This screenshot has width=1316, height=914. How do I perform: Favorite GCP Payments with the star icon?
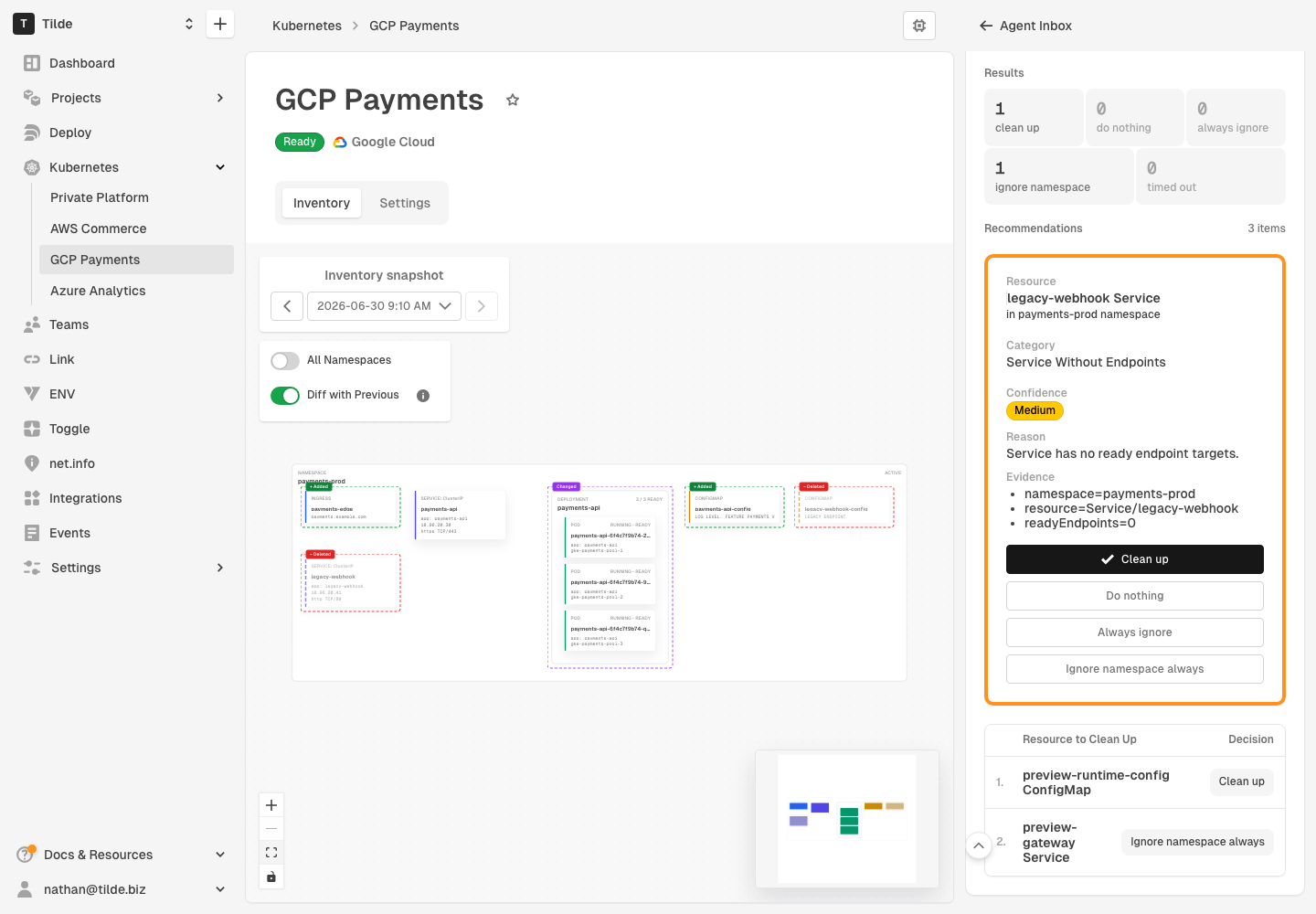pyautogui.click(x=513, y=100)
